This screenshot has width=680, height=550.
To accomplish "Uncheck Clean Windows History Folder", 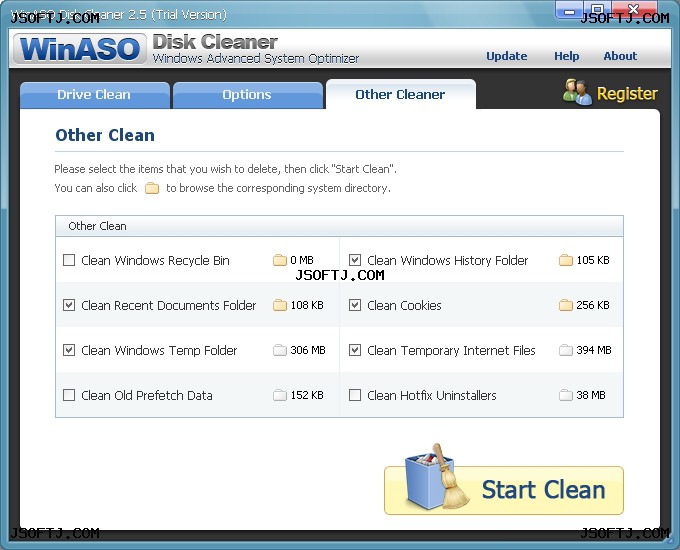I will [x=355, y=260].
